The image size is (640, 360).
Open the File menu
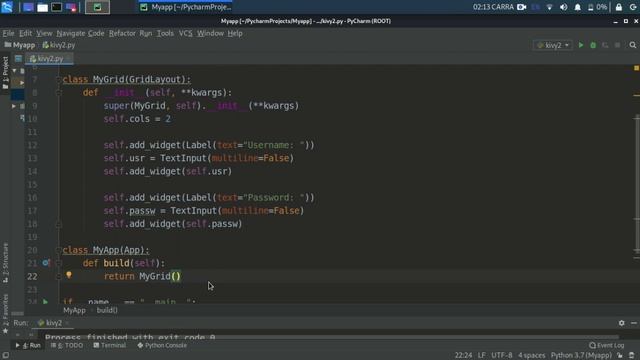8,33
